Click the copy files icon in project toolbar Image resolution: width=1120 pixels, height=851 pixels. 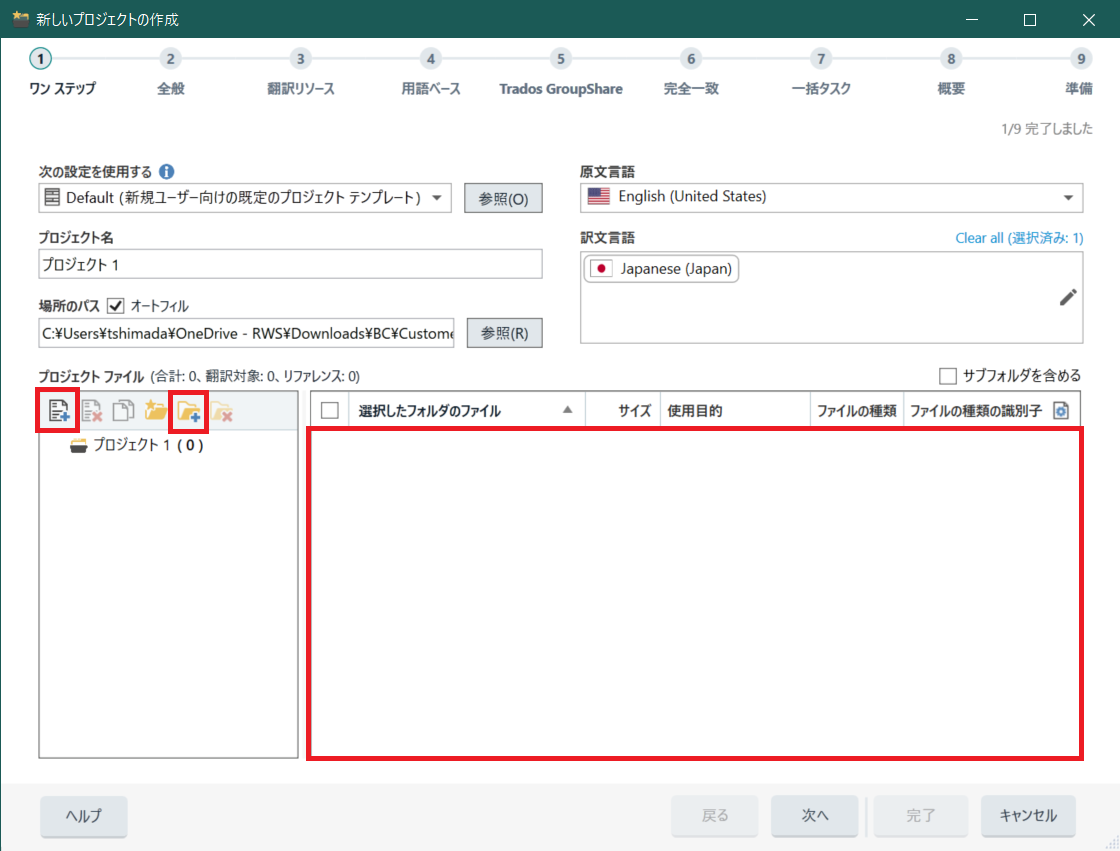[x=124, y=410]
